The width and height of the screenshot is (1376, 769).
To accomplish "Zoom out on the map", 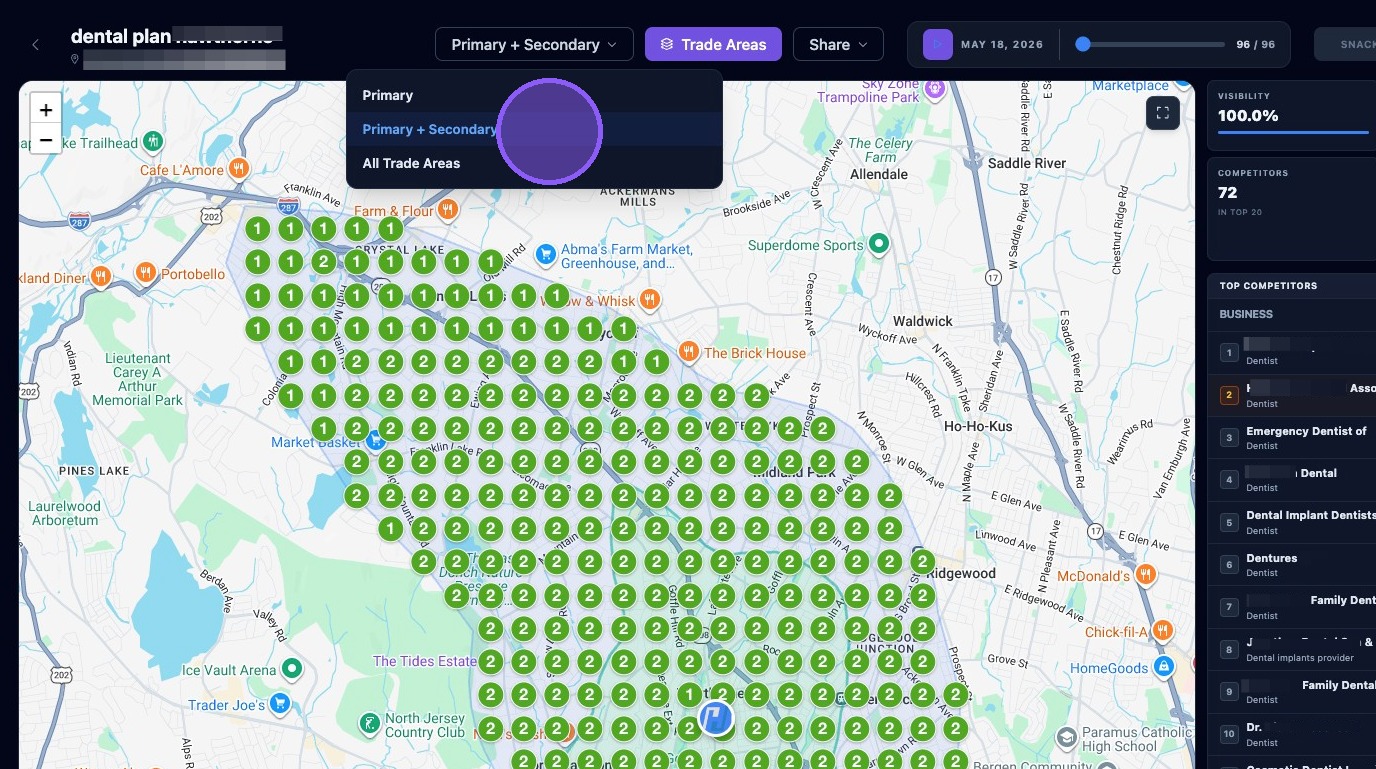I will 46,140.
